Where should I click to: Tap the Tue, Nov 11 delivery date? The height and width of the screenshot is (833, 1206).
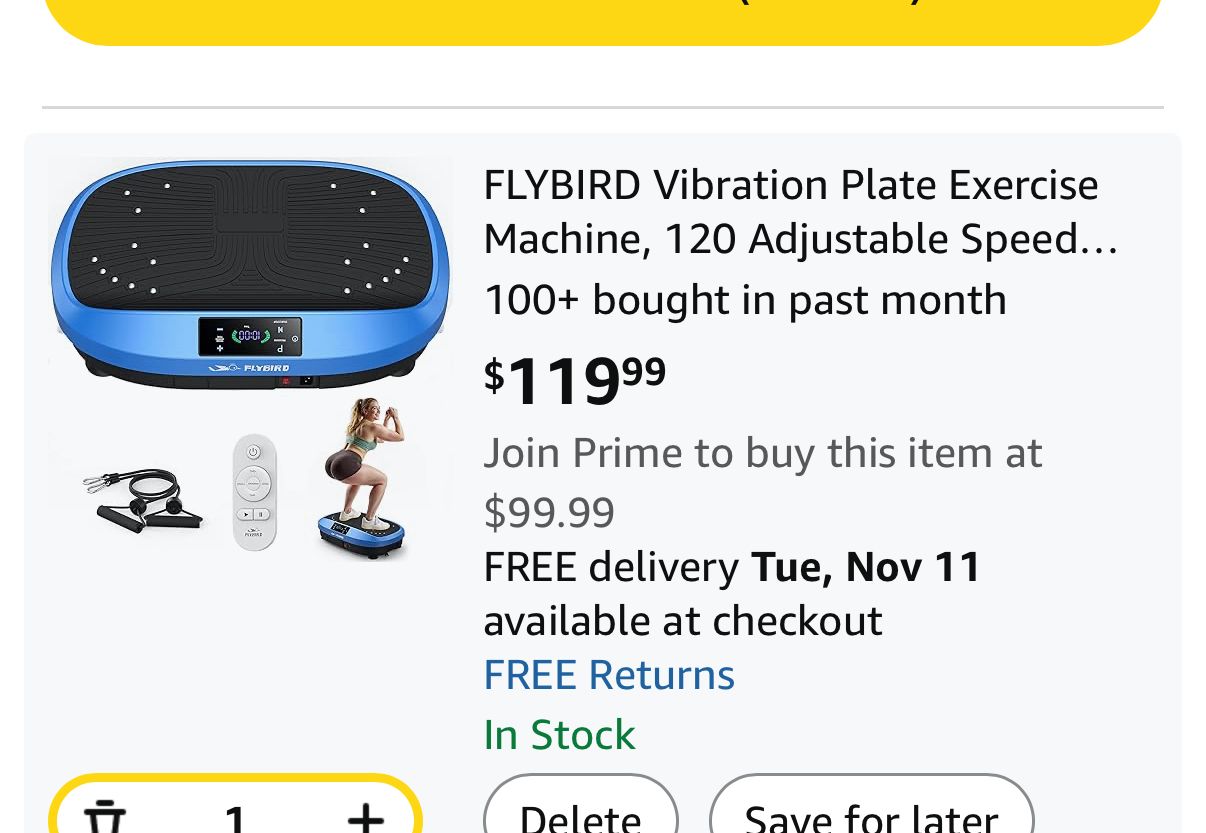(x=866, y=567)
